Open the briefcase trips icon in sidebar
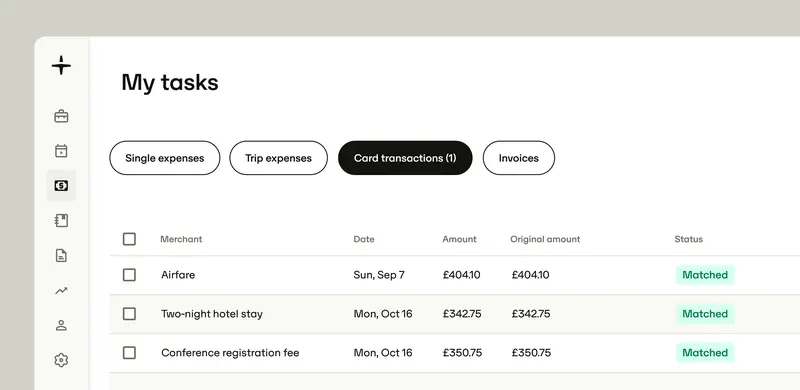Image resolution: width=800 pixels, height=390 pixels. point(61,116)
